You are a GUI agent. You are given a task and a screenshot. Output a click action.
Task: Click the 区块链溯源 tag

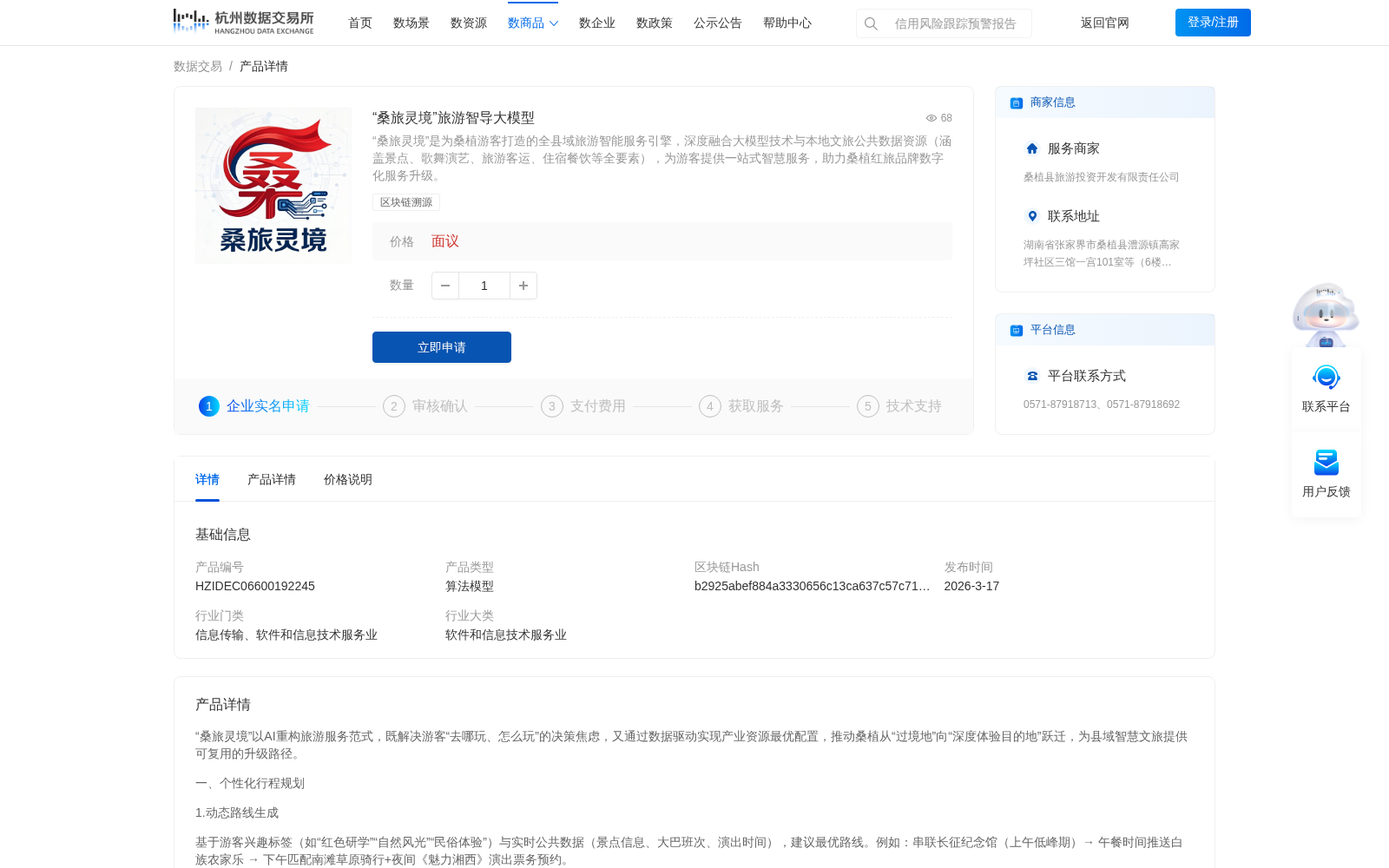[x=406, y=202]
